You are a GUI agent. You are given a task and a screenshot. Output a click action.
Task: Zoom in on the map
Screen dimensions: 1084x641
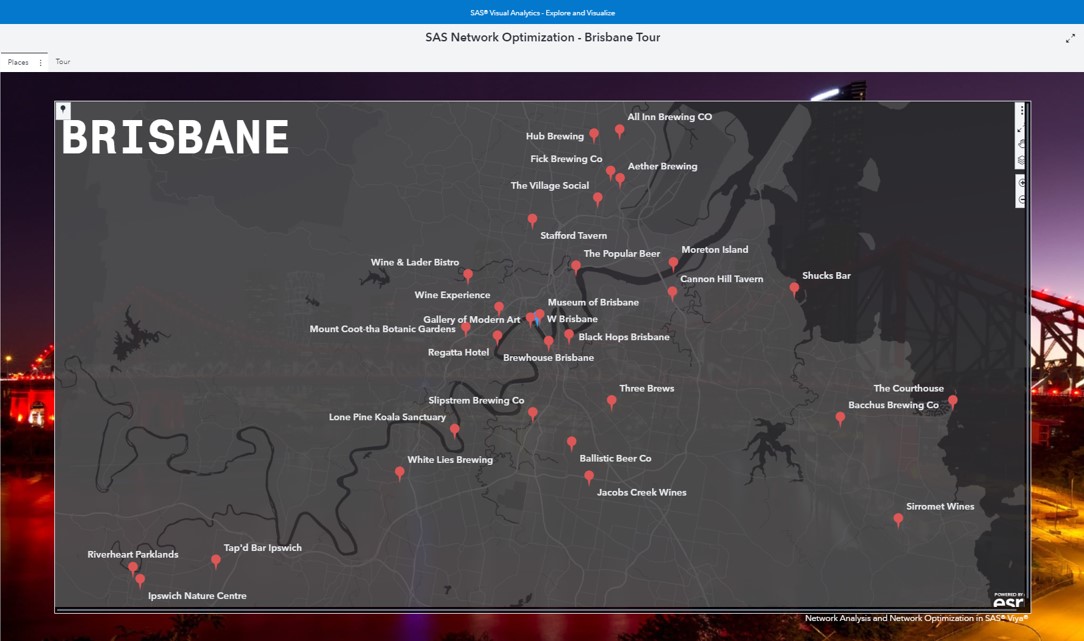click(x=1021, y=183)
